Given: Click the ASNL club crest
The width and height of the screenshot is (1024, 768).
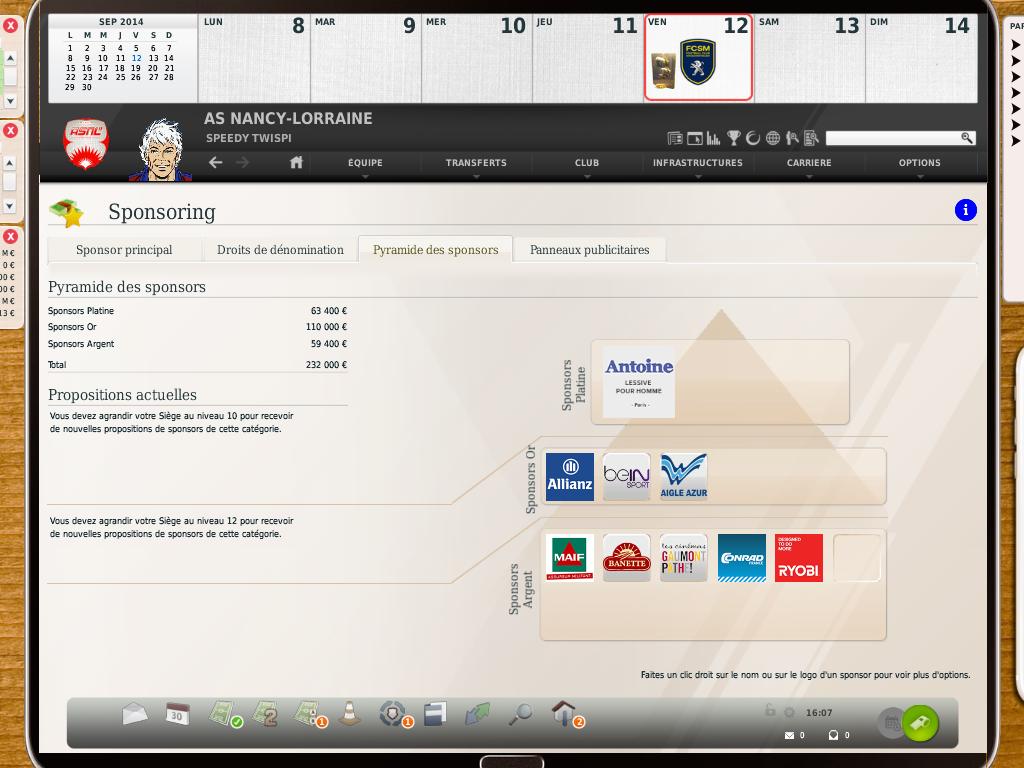Looking at the screenshot, I should pos(86,144).
